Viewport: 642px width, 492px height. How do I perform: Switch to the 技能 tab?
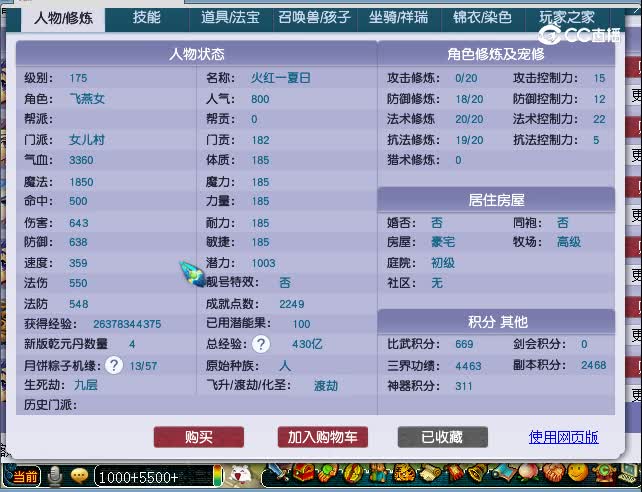click(147, 18)
